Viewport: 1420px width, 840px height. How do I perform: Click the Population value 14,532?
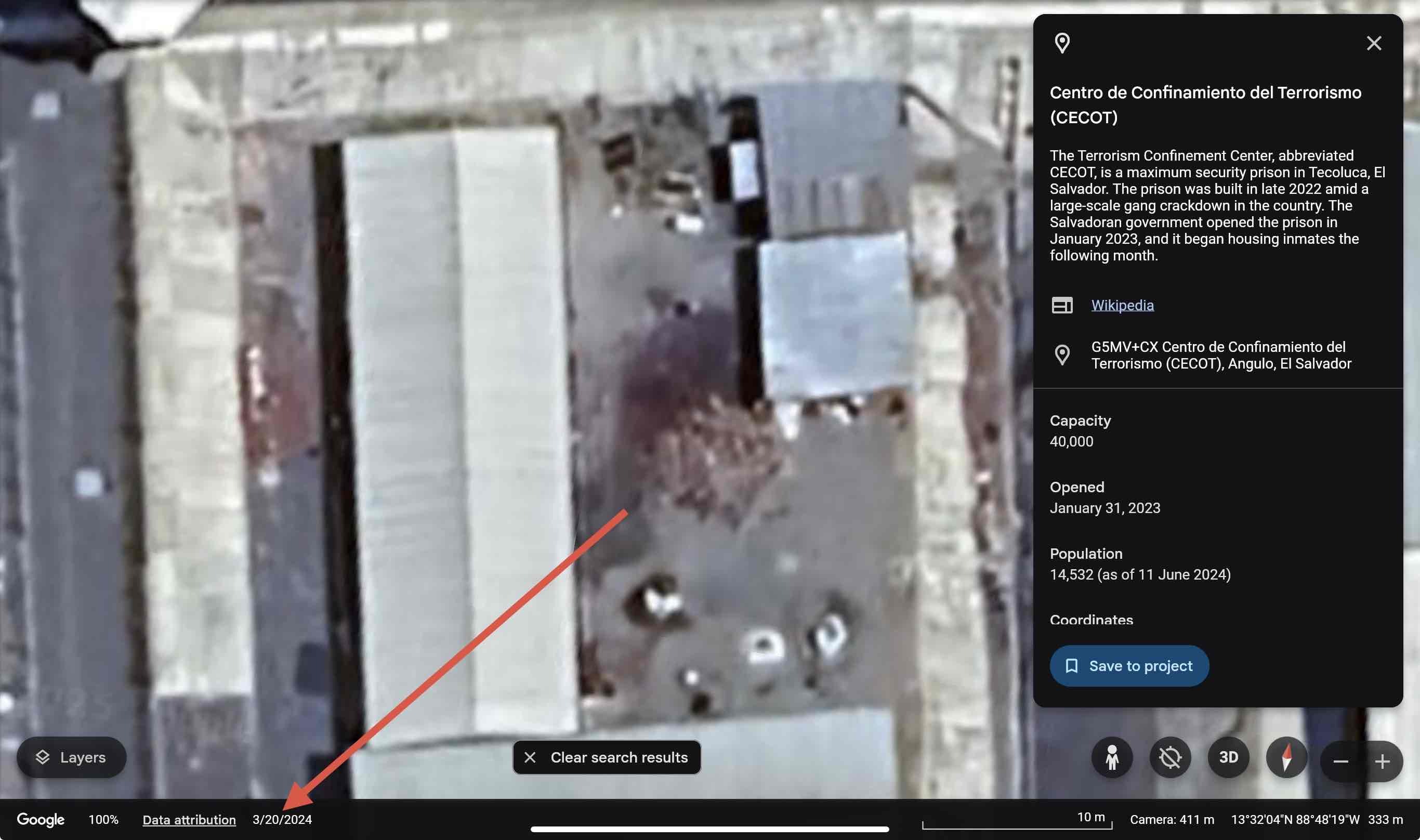click(x=1140, y=574)
